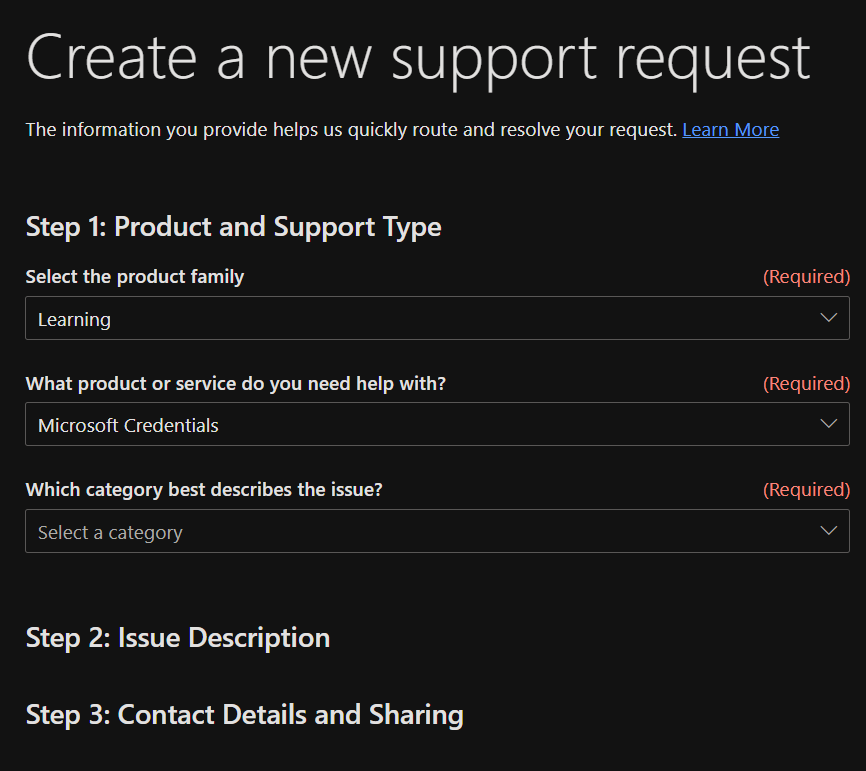Click Required tag above category field
866x771 pixels.
point(806,490)
